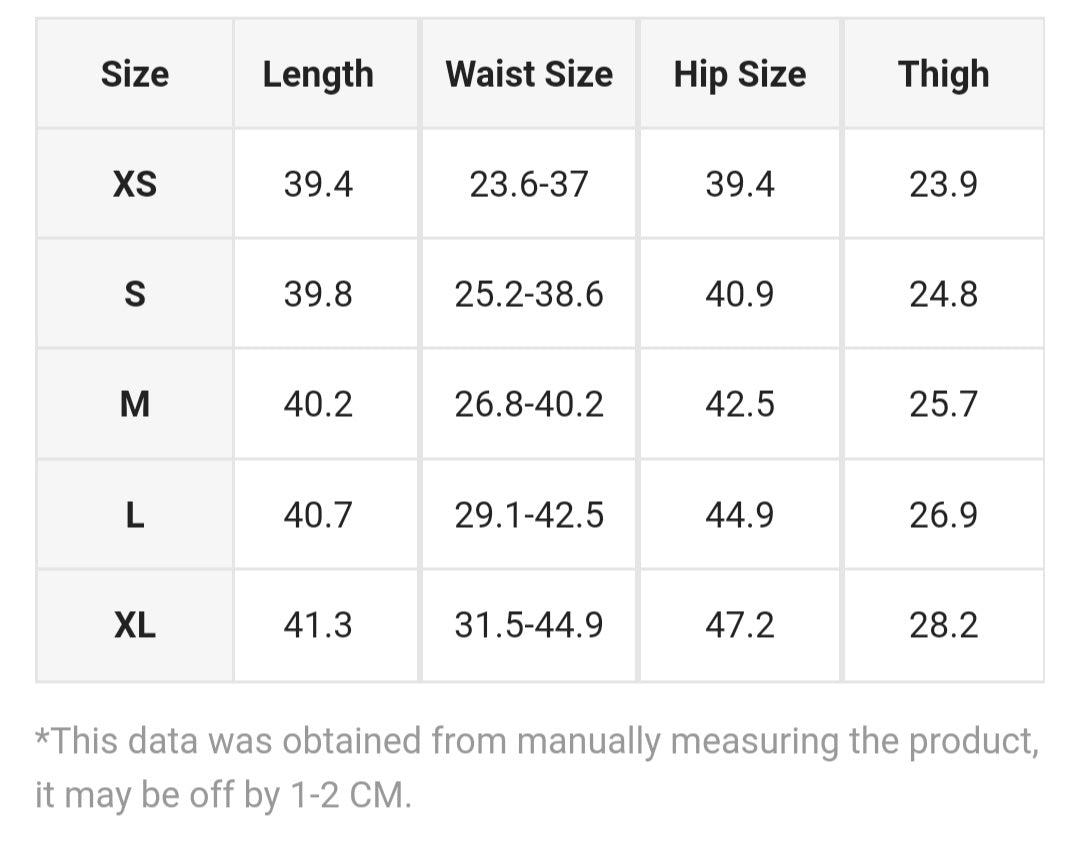
Task: Click the 26.8-40.2 waist size cell
Action: (529, 405)
